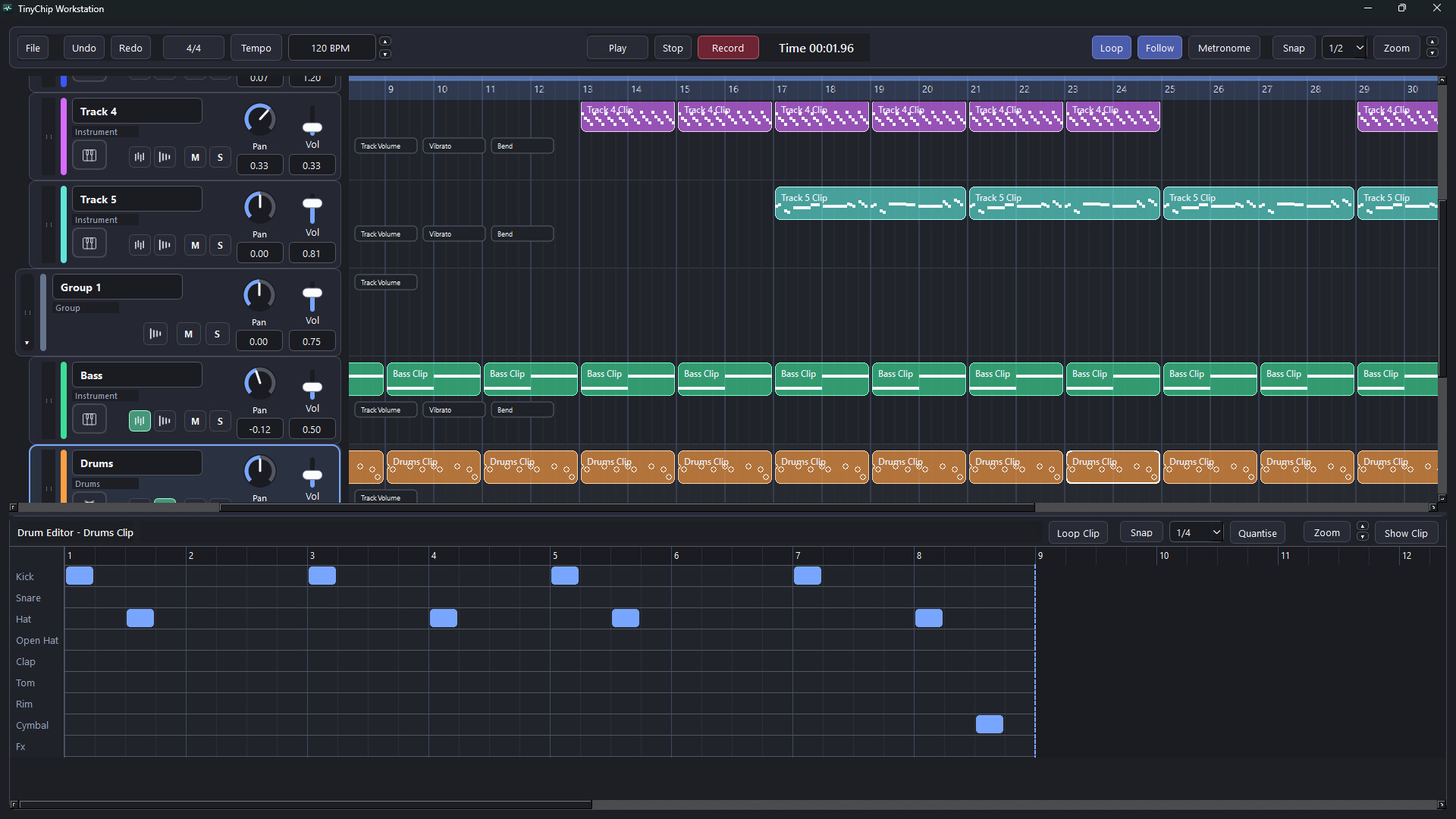Screen dimensions: 1456x819
Task: Click the Tempo button
Action: 256,48
